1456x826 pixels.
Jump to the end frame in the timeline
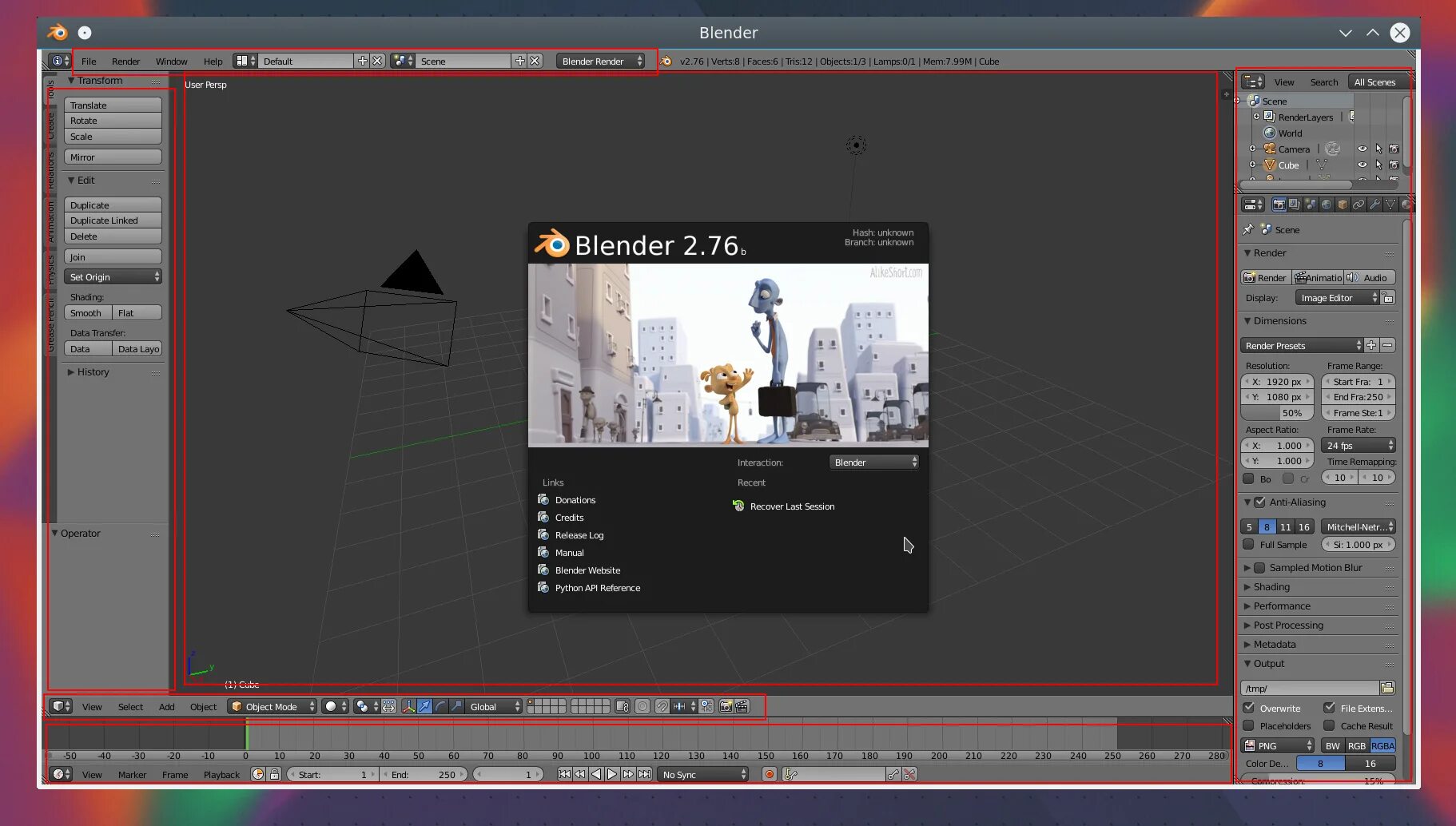[x=645, y=774]
